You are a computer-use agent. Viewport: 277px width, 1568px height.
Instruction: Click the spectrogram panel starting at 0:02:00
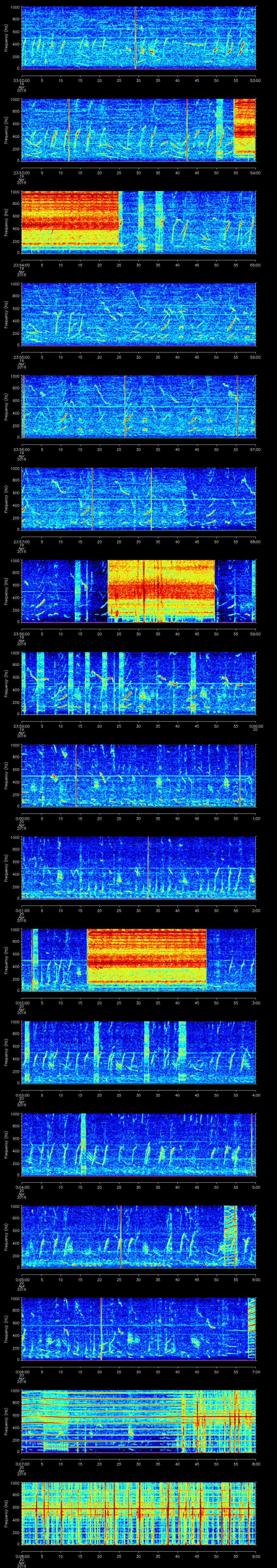(x=139, y=960)
